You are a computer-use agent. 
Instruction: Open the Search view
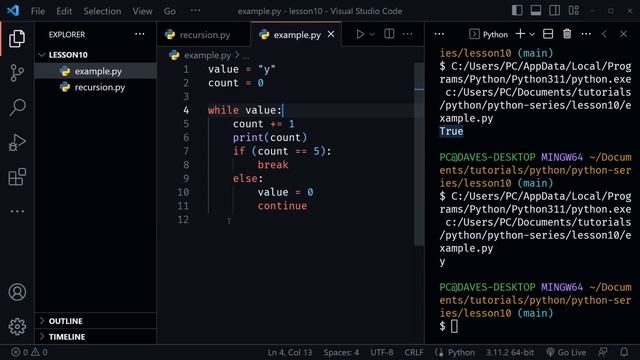click(x=17, y=108)
